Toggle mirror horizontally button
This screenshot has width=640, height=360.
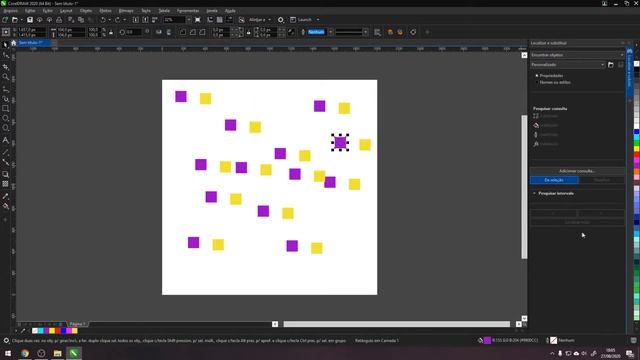[x=159, y=32]
